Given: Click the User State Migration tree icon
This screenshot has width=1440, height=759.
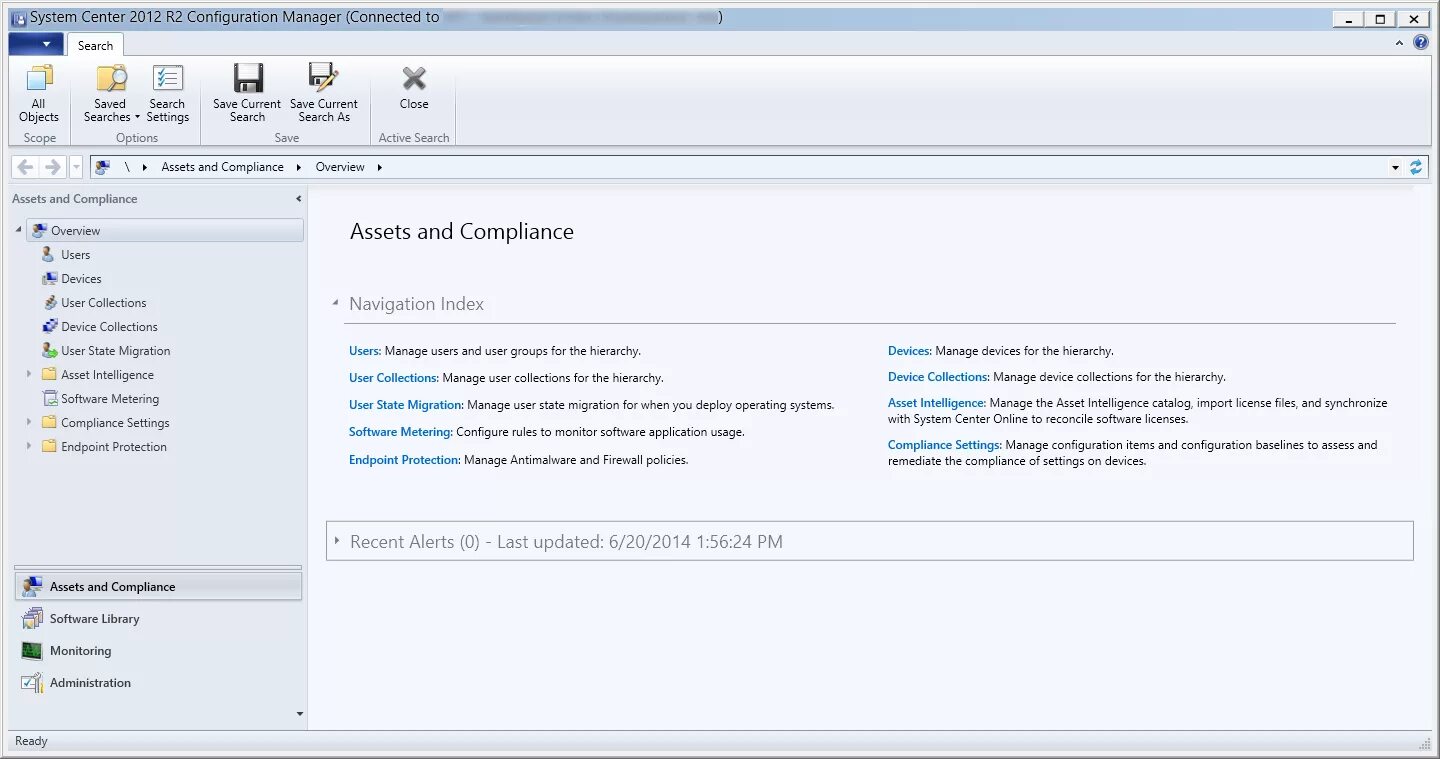Looking at the screenshot, I should [49, 351].
